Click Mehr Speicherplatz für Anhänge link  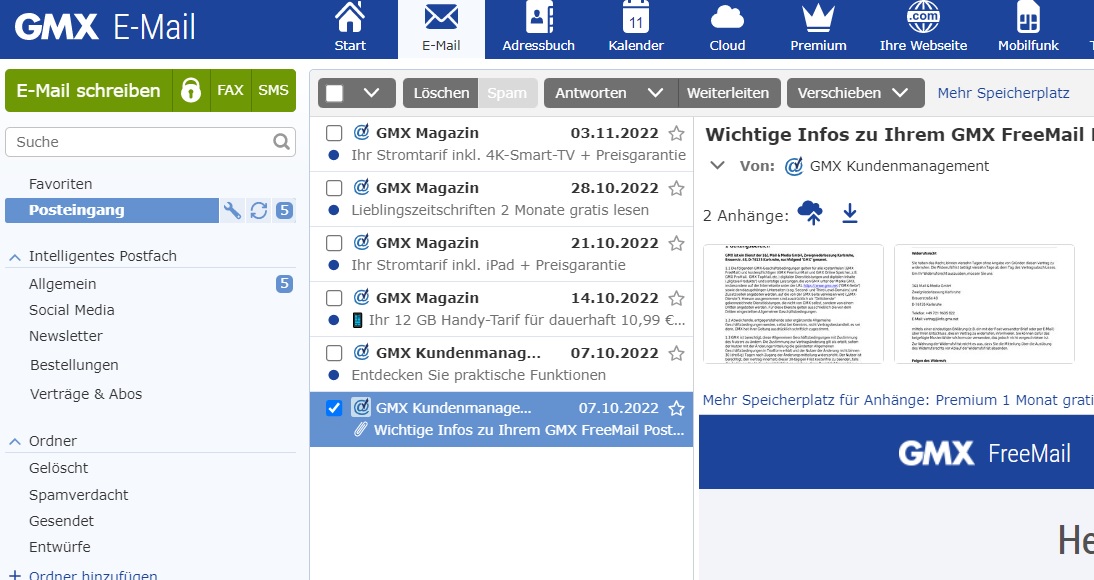pyautogui.click(x=898, y=400)
